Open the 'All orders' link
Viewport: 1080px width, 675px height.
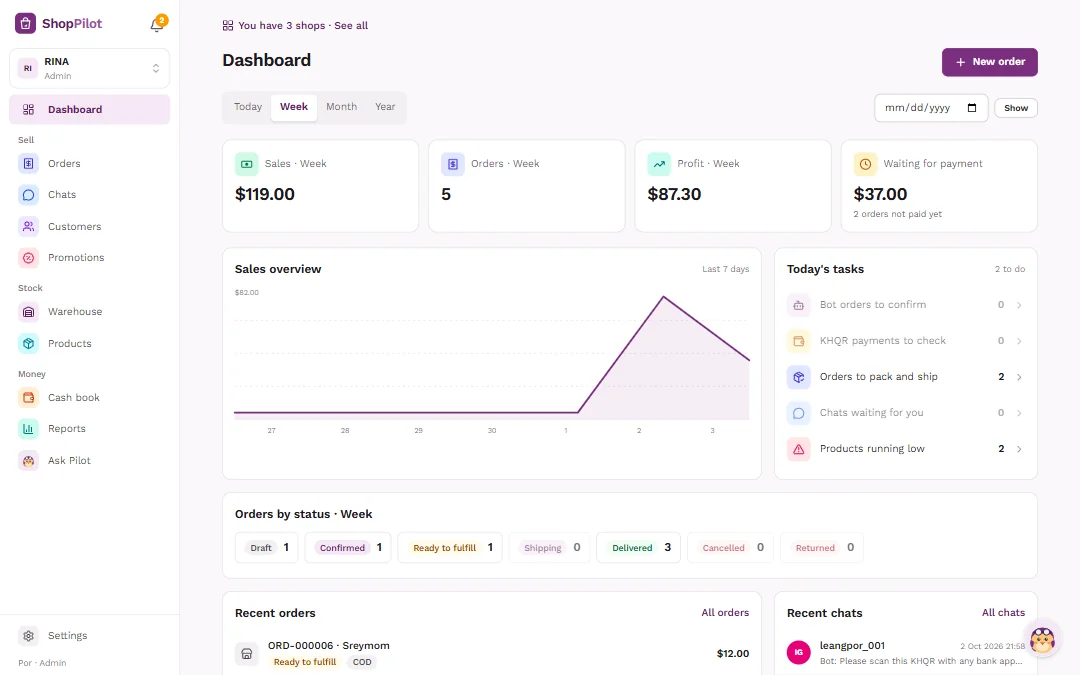point(725,612)
